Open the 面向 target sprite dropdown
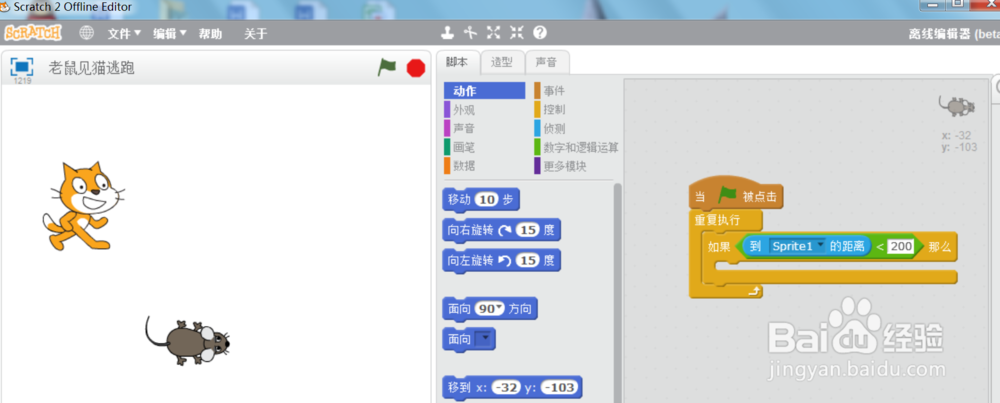Image resolution: width=1000 pixels, height=403 pixels. pos(485,339)
